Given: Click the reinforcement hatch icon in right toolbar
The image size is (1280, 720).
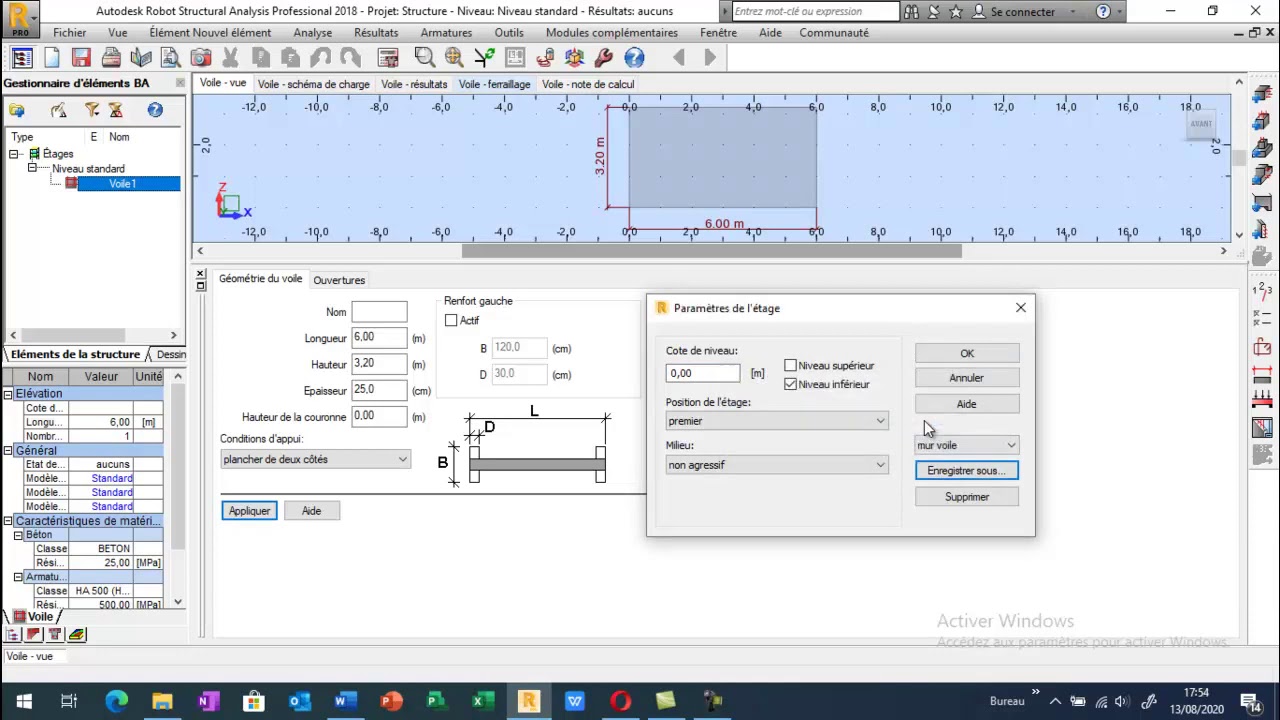Looking at the screenshot, I should pos(1262,429).
